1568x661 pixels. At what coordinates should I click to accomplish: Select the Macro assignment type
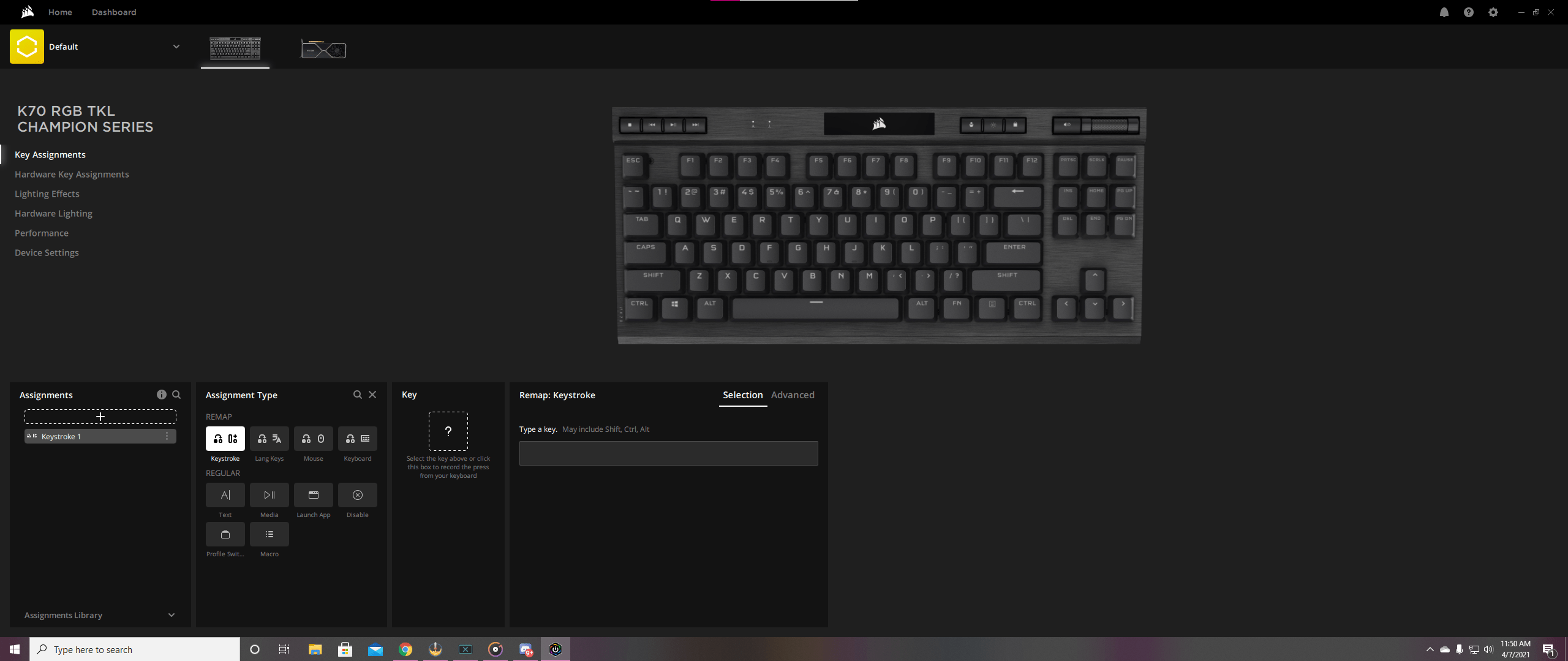click(269, 534)
